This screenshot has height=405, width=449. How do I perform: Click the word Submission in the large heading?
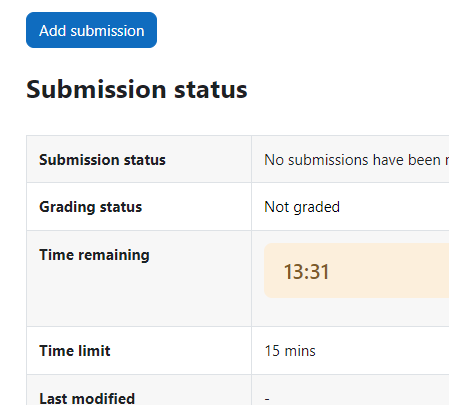(x=96, y=90)
